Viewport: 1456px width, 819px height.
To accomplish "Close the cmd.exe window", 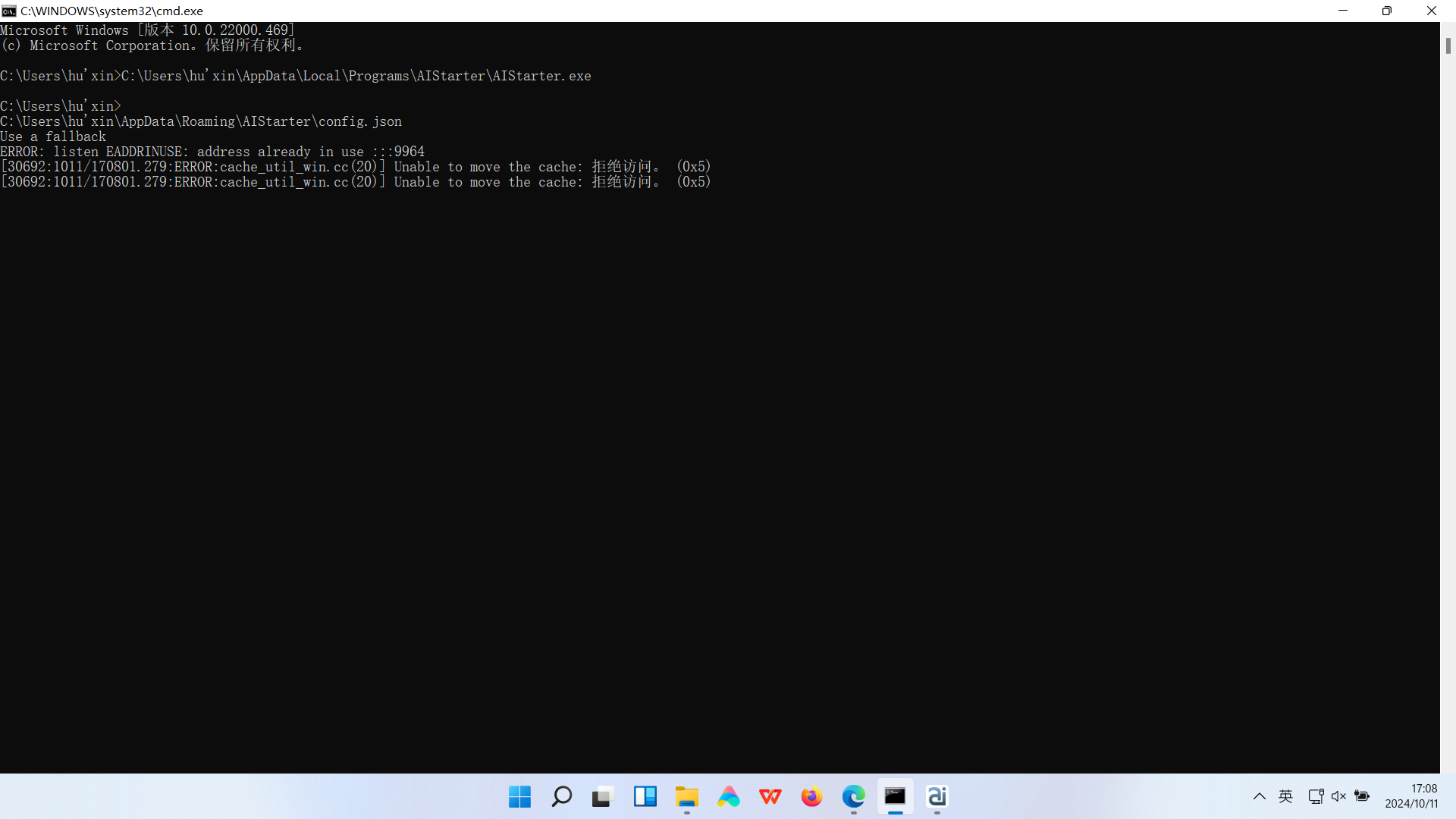I will pos(1432,11).
